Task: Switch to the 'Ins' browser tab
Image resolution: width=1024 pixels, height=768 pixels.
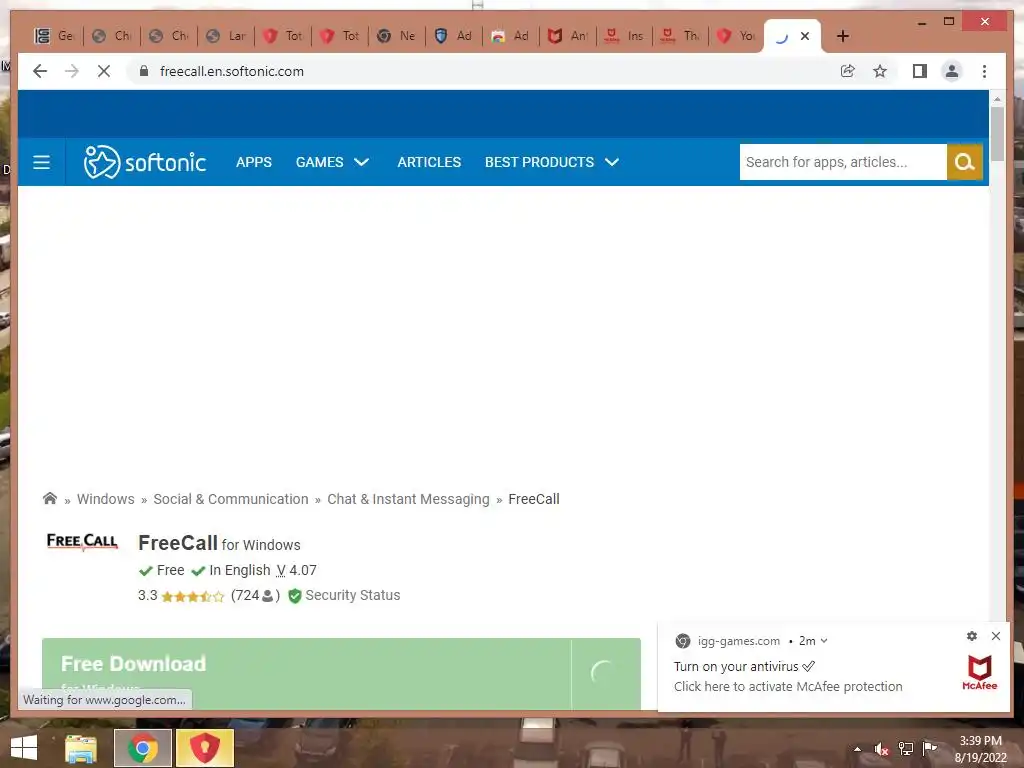Action: tap(624, 36)
